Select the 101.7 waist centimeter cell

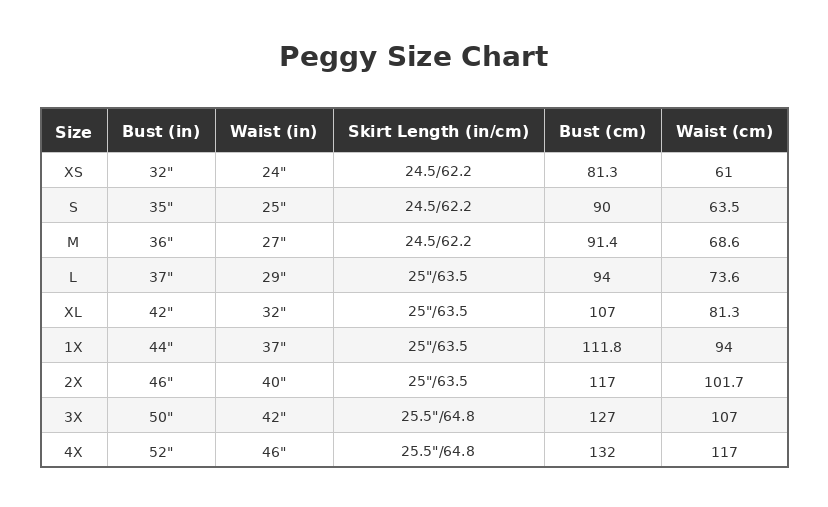(x=724, y=382)
